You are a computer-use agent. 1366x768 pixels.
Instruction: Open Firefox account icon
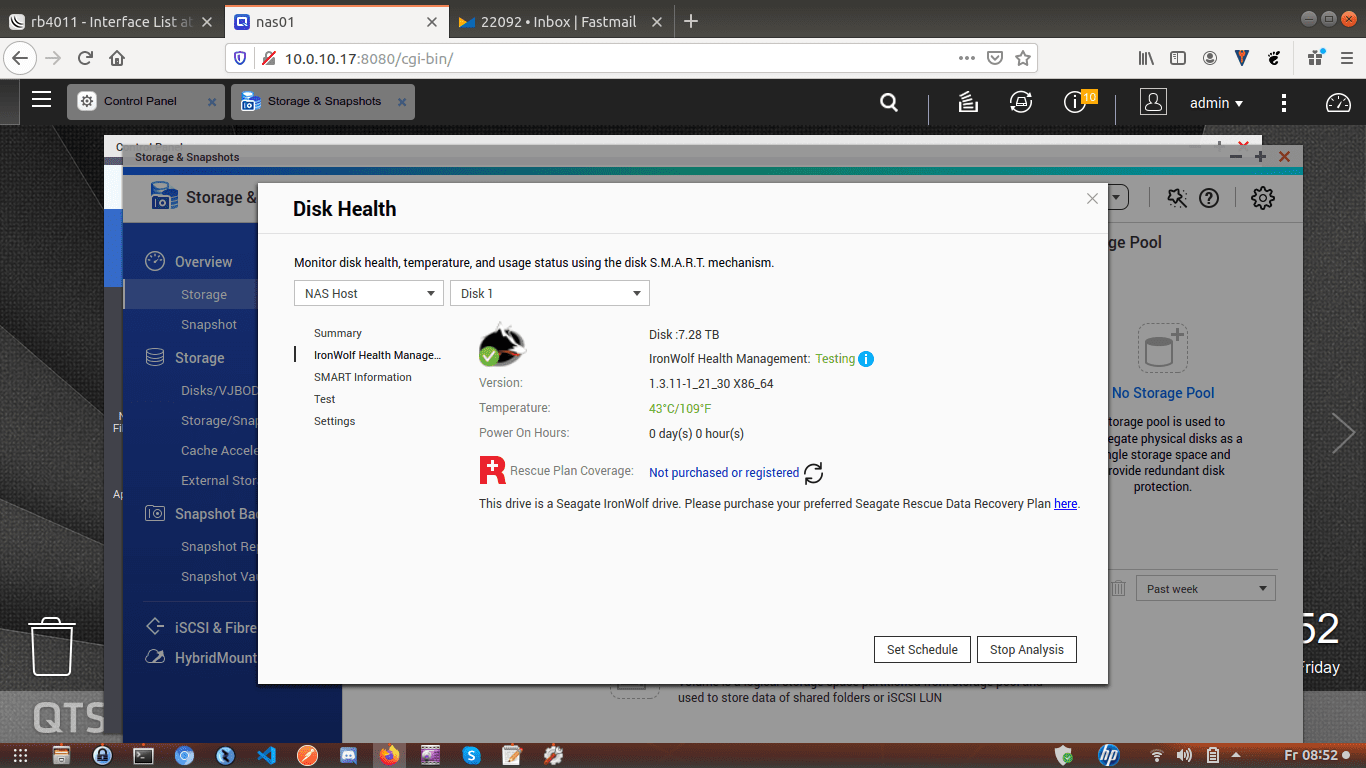(x=1210, y=58)
